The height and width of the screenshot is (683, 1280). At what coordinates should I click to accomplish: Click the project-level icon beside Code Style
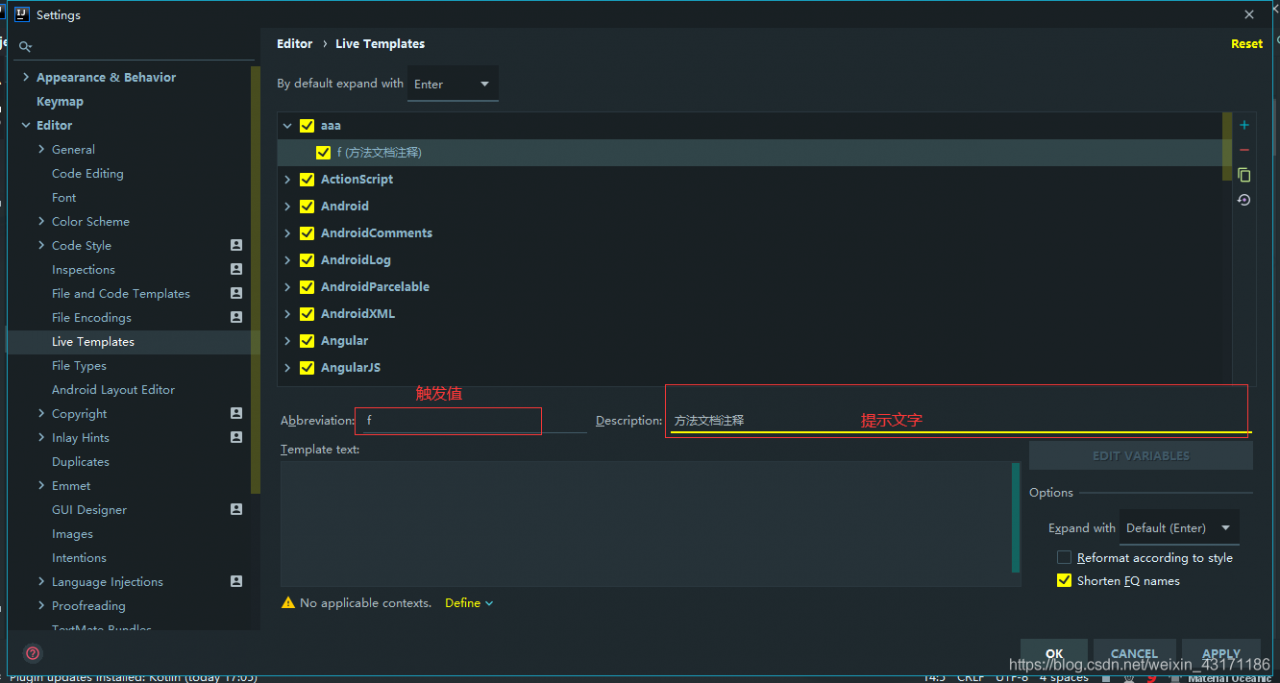point(236,245)
